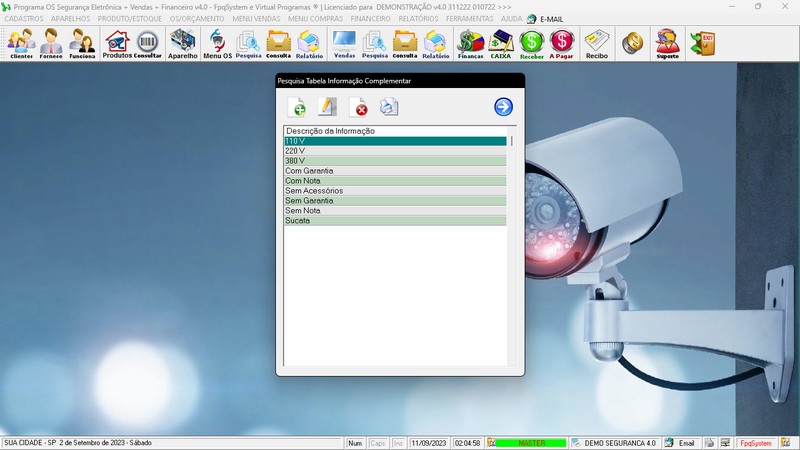Click the edit record pencil icon in dialog
Image resolution: width=800 pixels, height=450 pixels.
[x=327, y=107]
